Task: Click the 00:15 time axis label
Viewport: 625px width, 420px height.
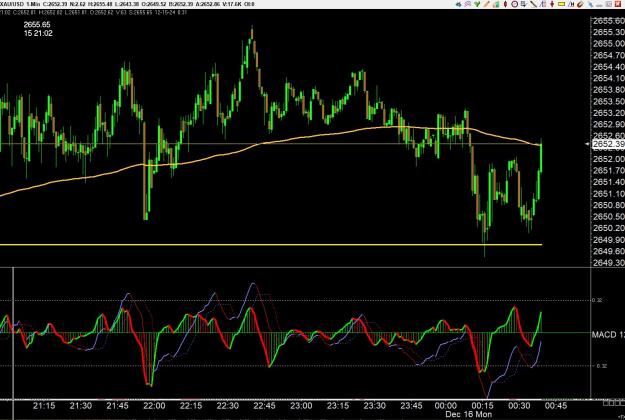Action: [482, 406]
